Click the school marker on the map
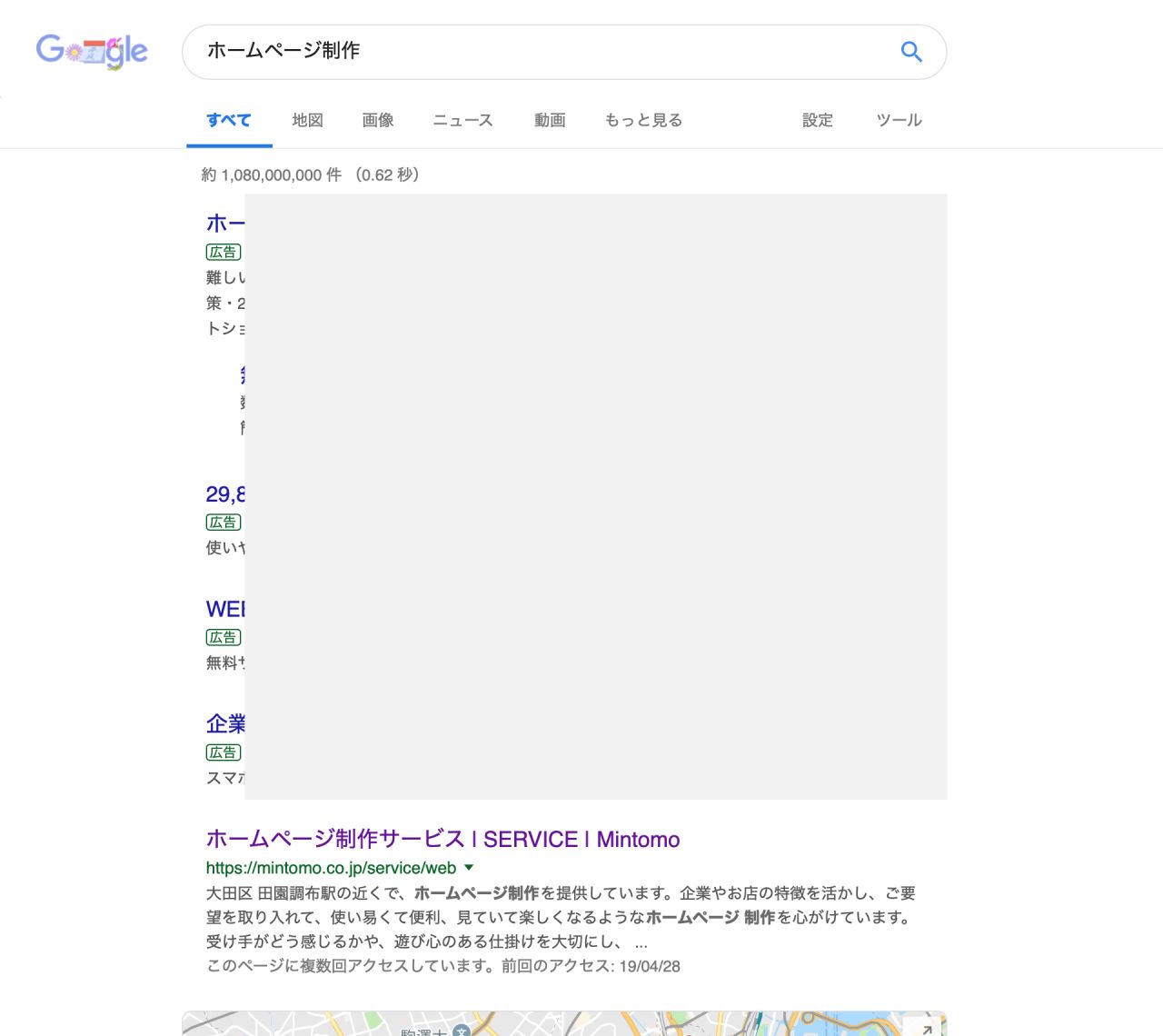The width and height of the screenshot is (1163, 1036). click(462, 1031)
